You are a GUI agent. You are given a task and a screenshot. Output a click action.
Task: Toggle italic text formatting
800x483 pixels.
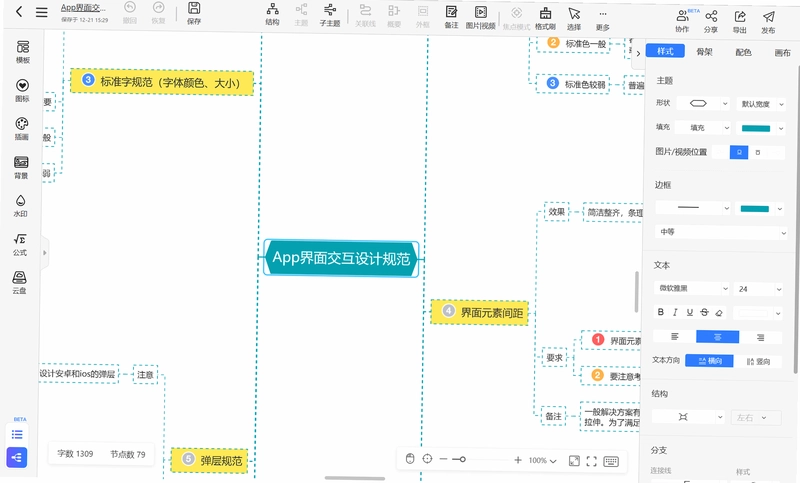click(675, 312)
